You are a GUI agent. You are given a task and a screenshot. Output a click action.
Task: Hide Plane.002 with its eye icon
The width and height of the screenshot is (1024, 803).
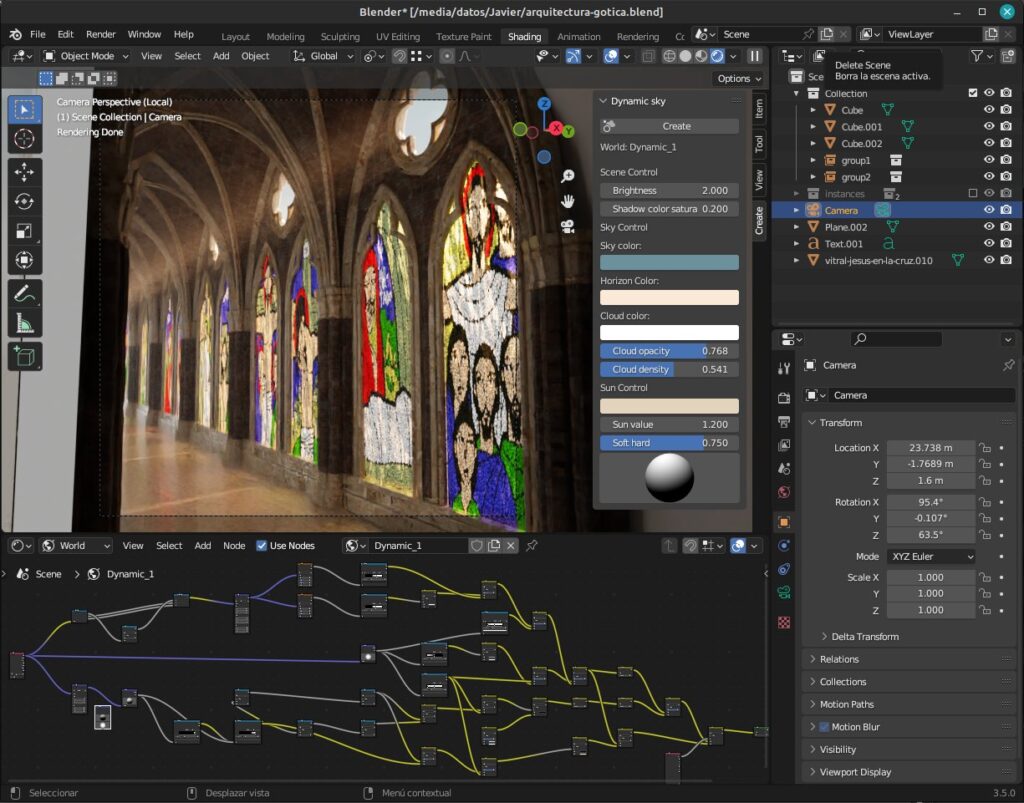click(989, 227)
